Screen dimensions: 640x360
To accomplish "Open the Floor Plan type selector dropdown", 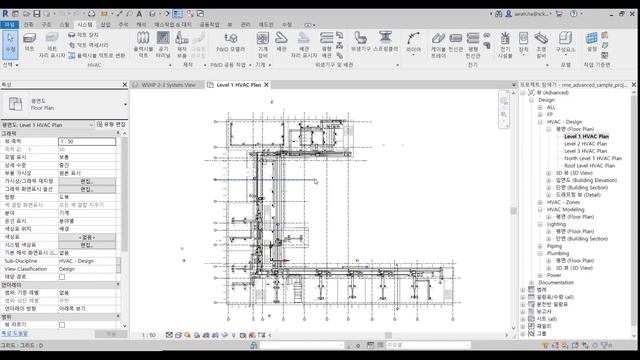I will pyautogui.click(x=125, y=104).
